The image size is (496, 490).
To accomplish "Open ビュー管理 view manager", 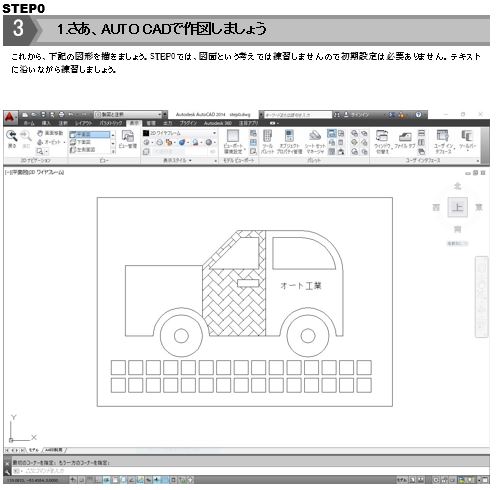I will 128,139.
